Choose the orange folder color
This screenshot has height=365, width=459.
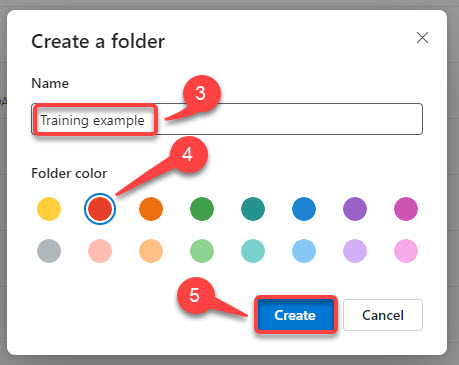[151, 209]
